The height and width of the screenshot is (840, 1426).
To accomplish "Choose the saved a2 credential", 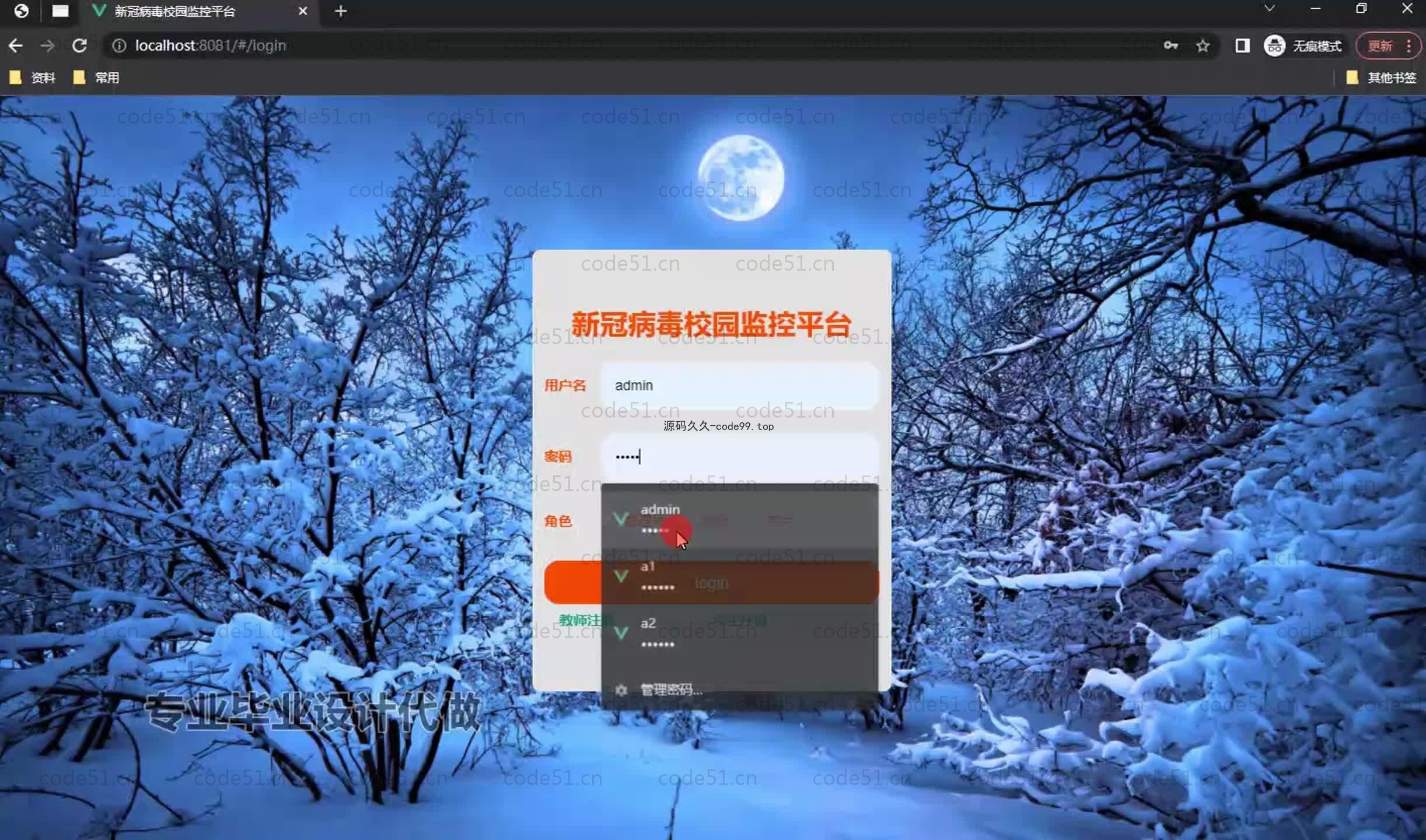I will tap(739, 633).
